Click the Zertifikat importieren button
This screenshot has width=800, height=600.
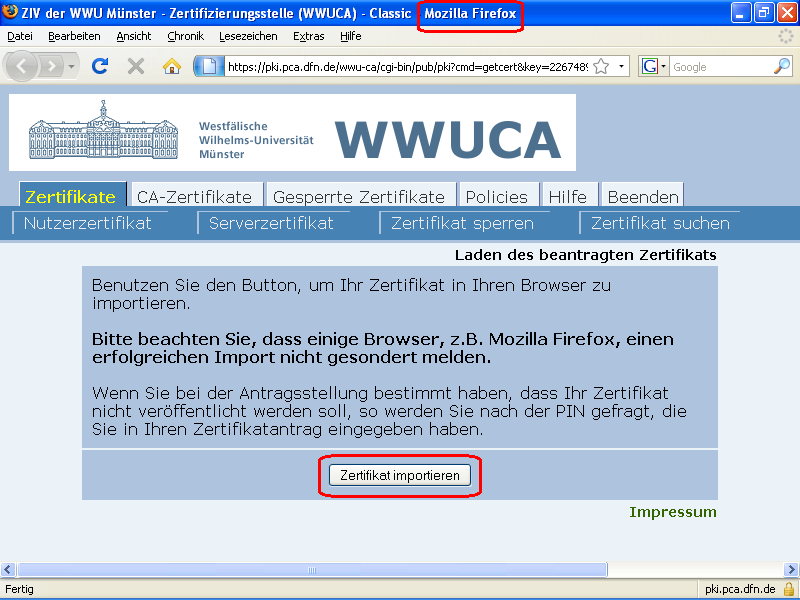click(x=400, y=475)
